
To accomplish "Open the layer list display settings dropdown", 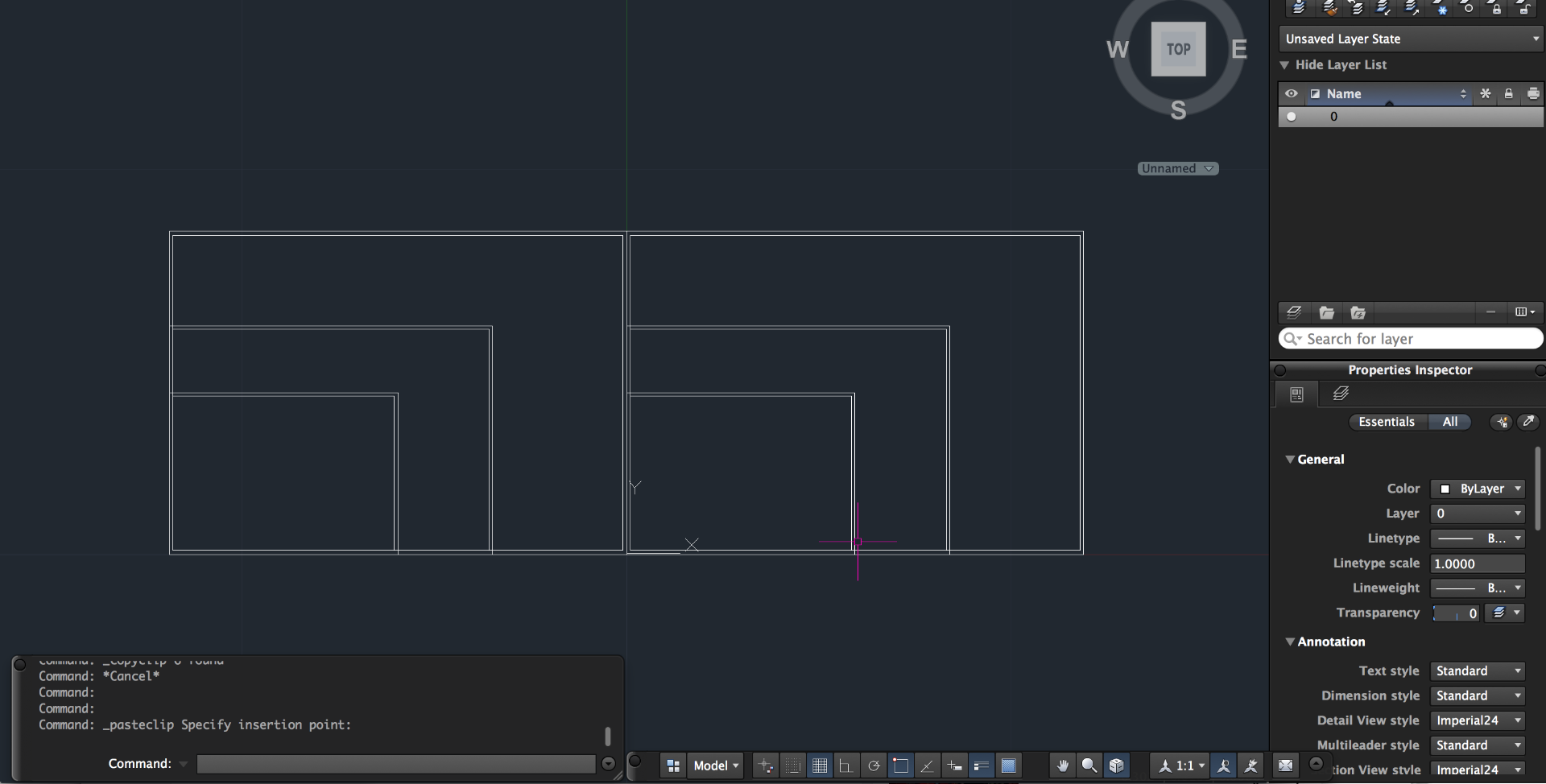I will (x=1524, y=312).
